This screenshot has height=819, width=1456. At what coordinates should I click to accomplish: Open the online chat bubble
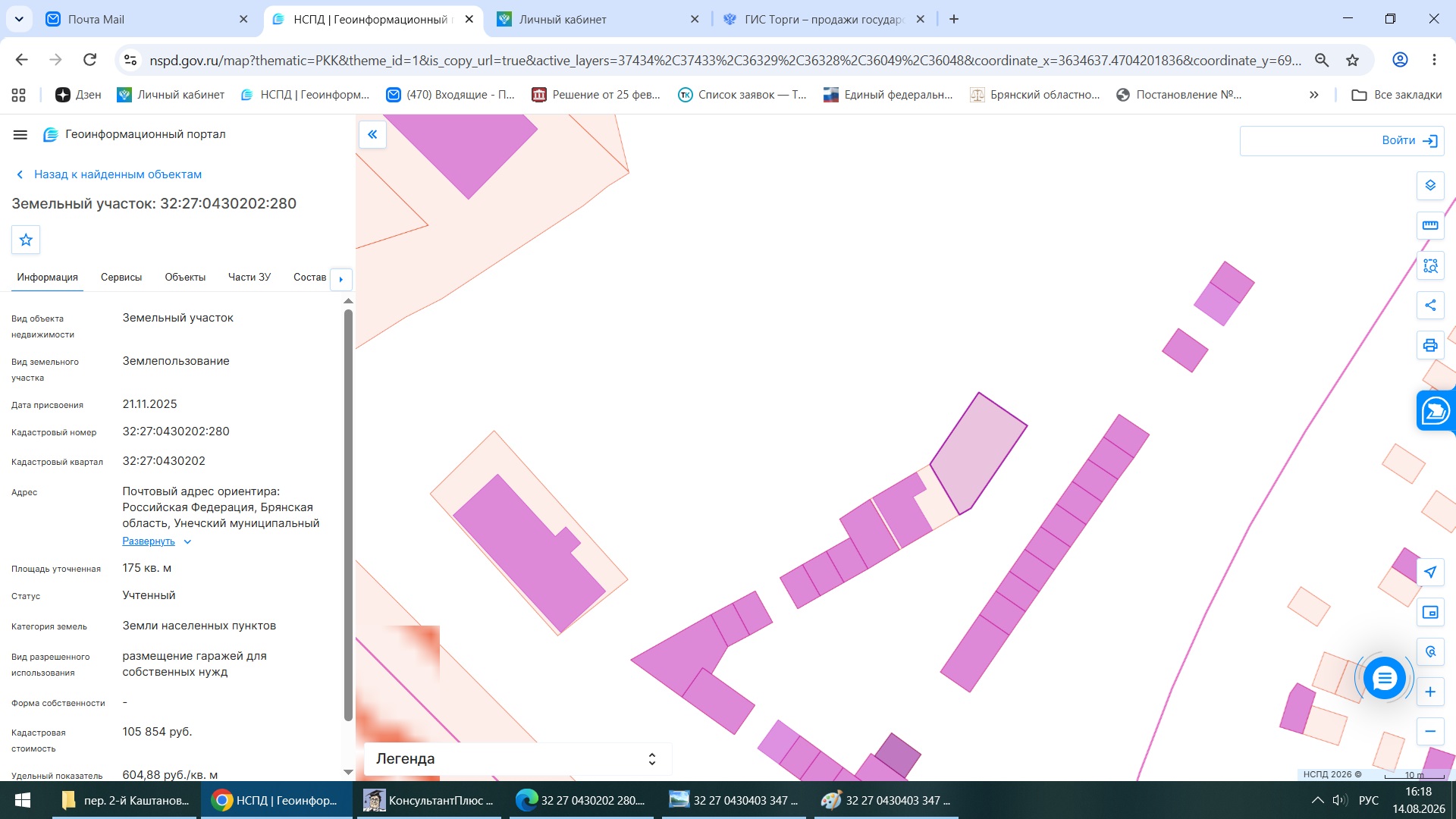(x=1384, y=678)
